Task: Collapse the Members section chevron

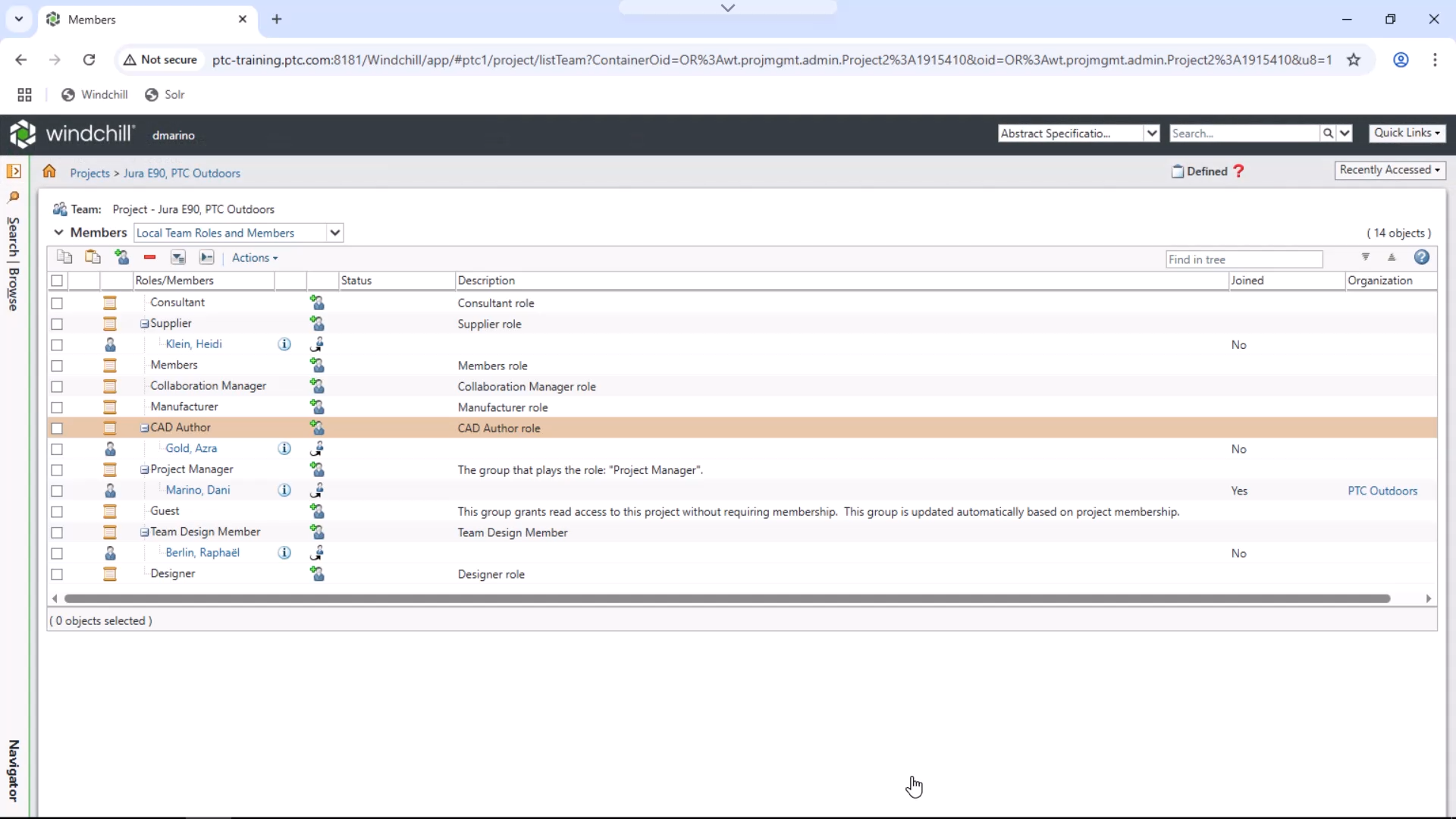Action: tap(58, 232)
